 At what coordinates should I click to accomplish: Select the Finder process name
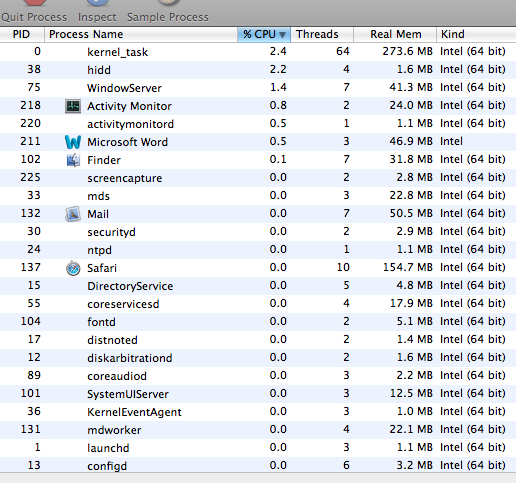(x=104, y=160)
